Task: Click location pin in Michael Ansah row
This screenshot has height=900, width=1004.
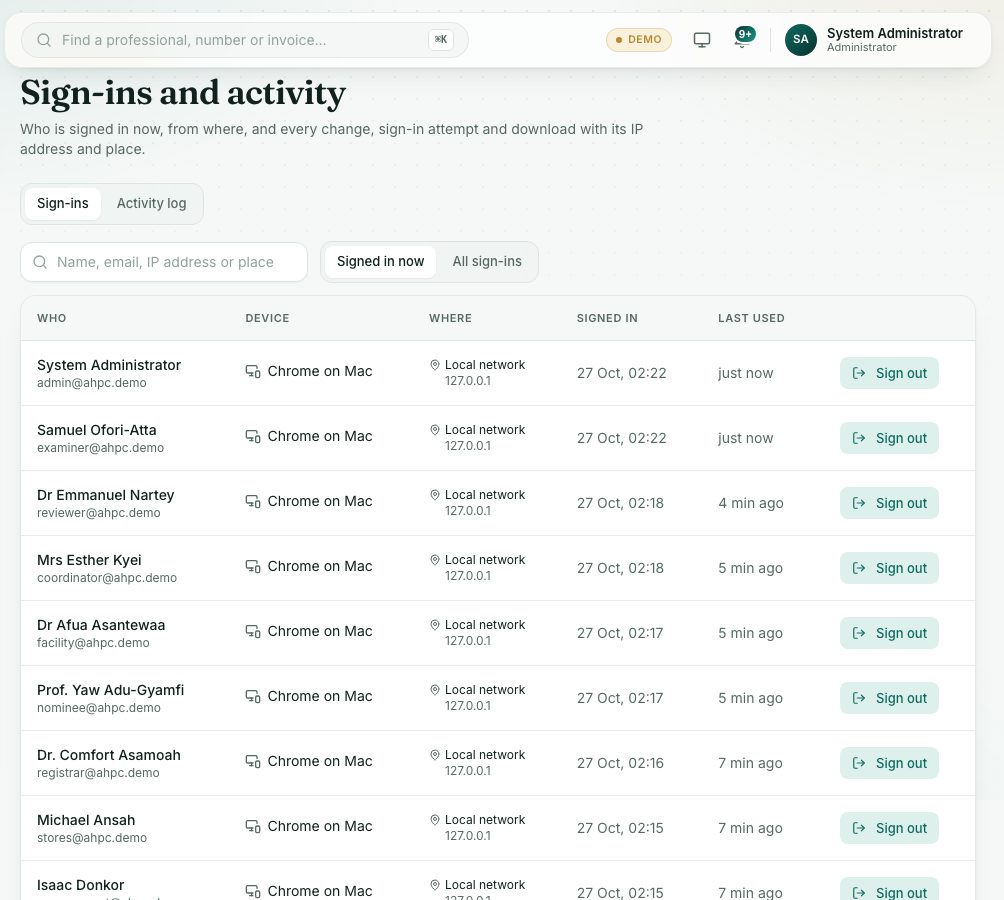Action: [435, 820]
